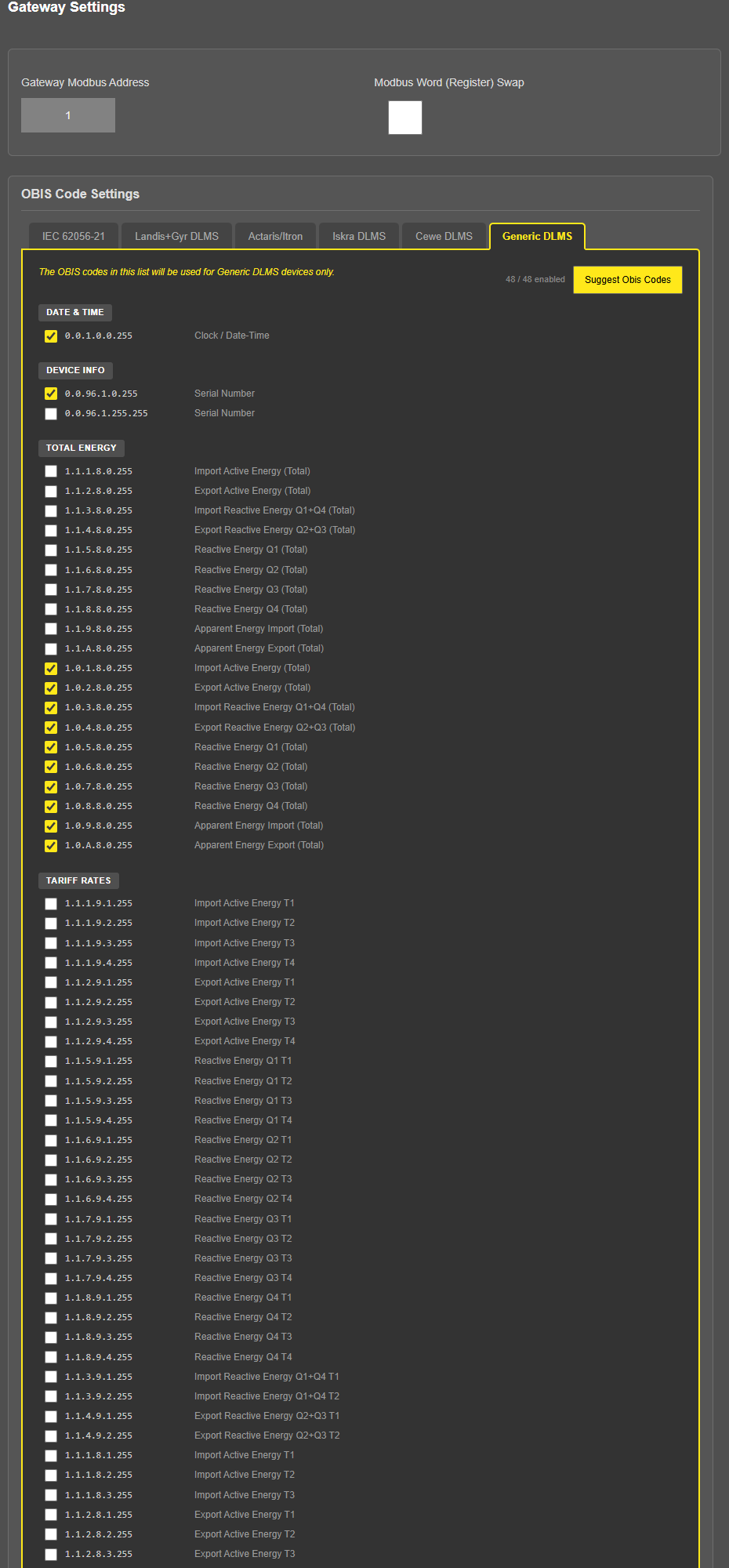Enable the 1.1.6.9.3.255 Reactive Energy Q2 T3 checkbox
Image resolution: width=729 pixels, height=1568 pixels.
[51, 1180]
